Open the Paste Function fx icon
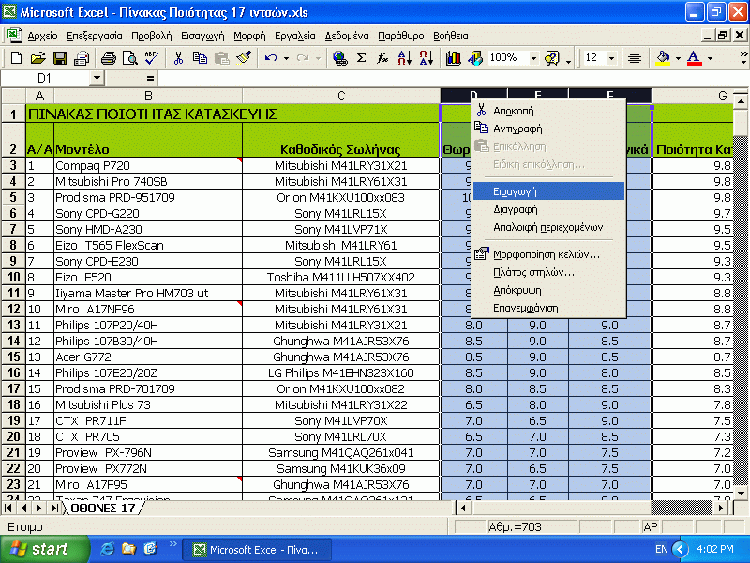This screenshot has width=750, height=563. click(383, 58)
